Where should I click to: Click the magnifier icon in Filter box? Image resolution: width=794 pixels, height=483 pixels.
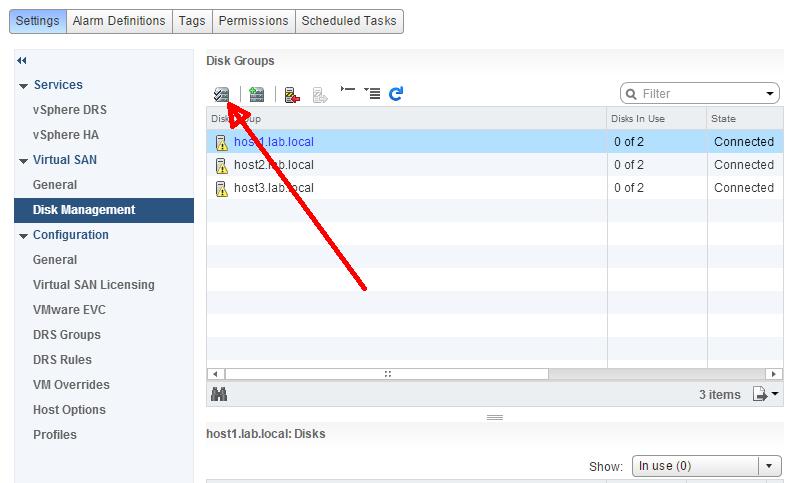[631, 94]
